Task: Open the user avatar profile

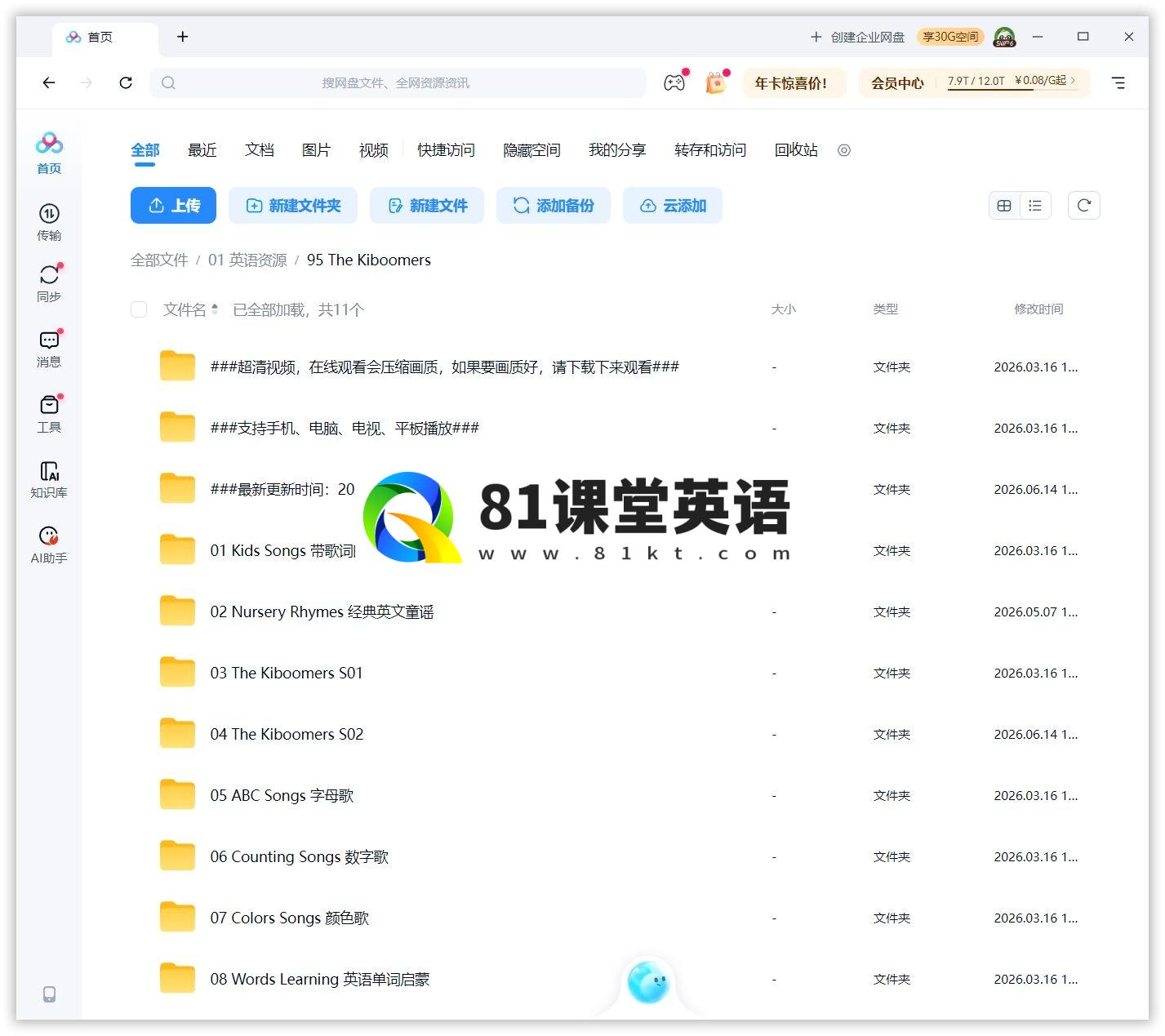Action: (1004, 37)
